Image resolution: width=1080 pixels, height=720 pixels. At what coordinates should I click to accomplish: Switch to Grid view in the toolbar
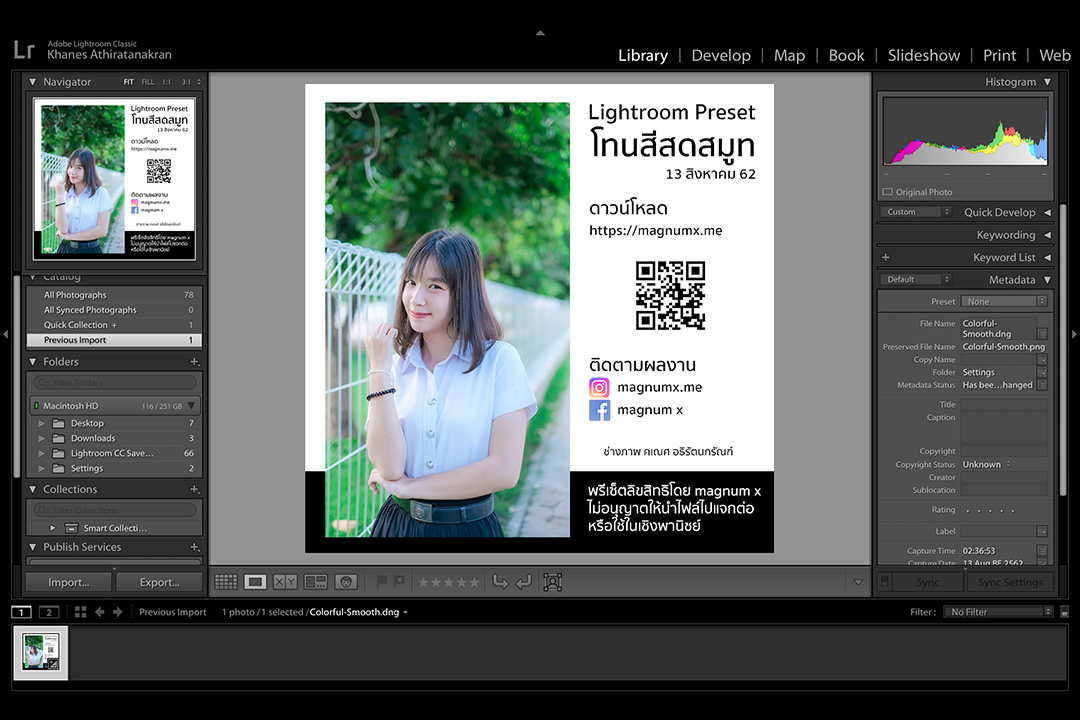226,582
